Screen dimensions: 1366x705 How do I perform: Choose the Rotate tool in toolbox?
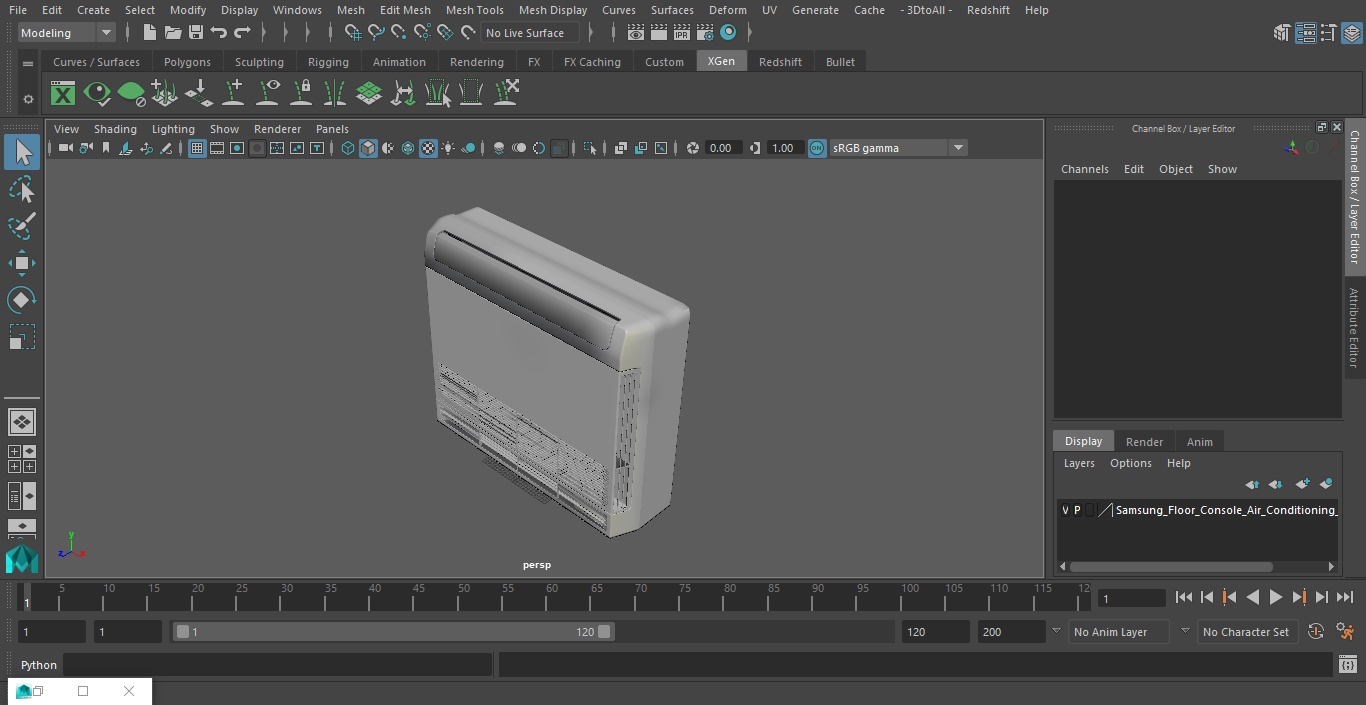click(x=22, y=300)
